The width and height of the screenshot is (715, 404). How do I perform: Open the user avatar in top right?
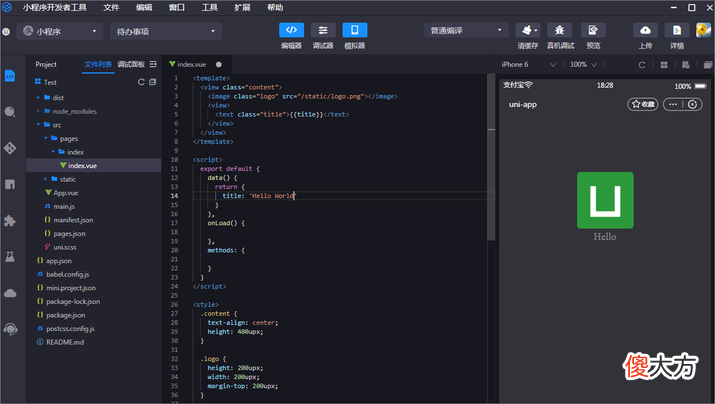(703, 30)
